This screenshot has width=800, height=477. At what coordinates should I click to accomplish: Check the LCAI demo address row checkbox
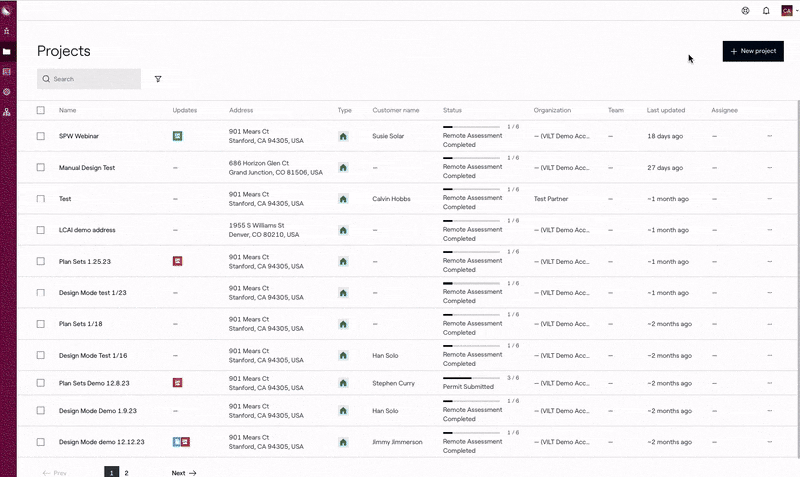coord(41,230)
